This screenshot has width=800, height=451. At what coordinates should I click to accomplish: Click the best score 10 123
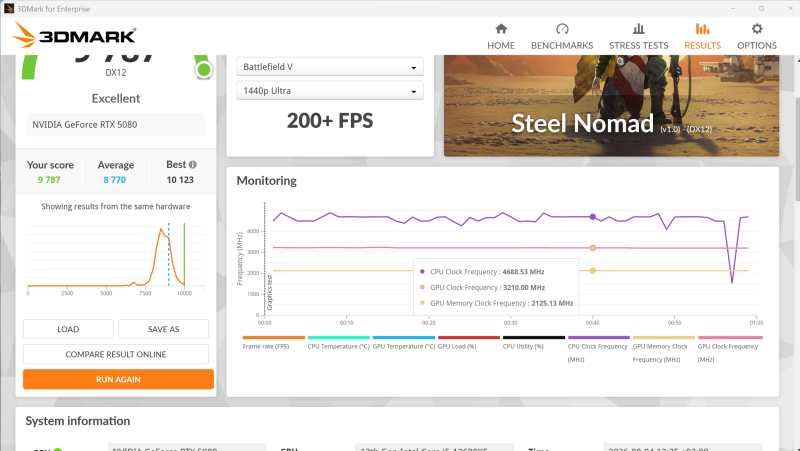(x=180, y=180)
